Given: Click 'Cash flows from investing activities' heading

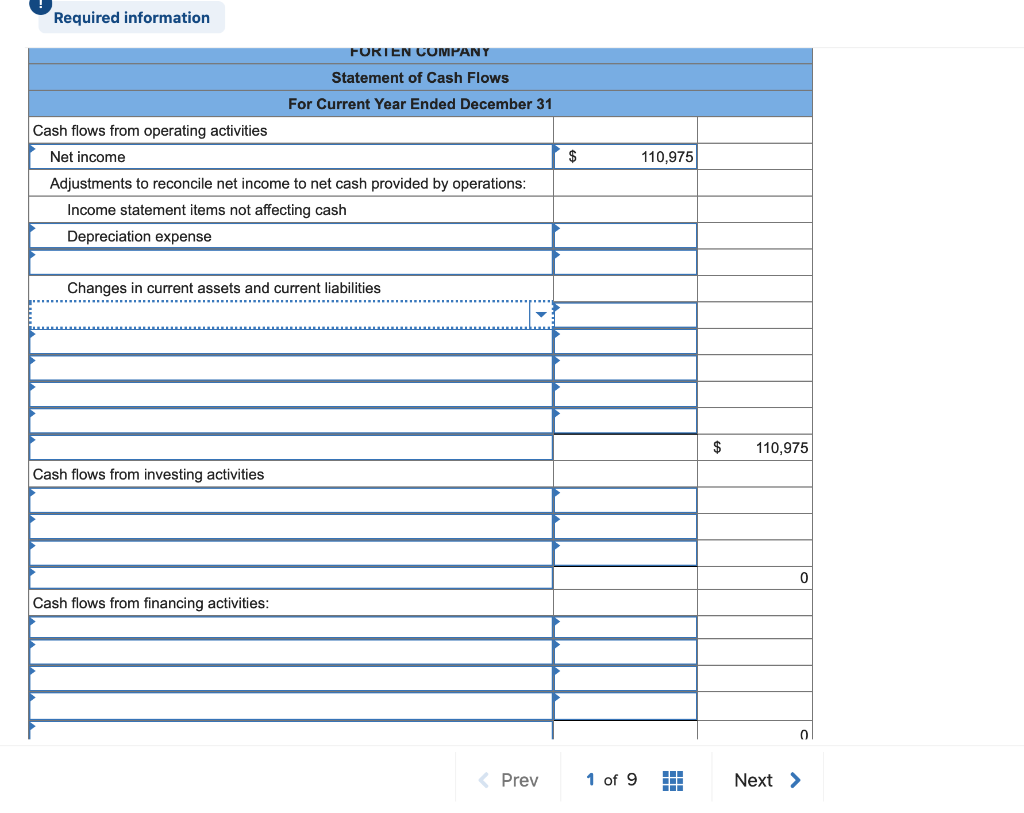Looking at the screenshot, I should click(148, 474).
